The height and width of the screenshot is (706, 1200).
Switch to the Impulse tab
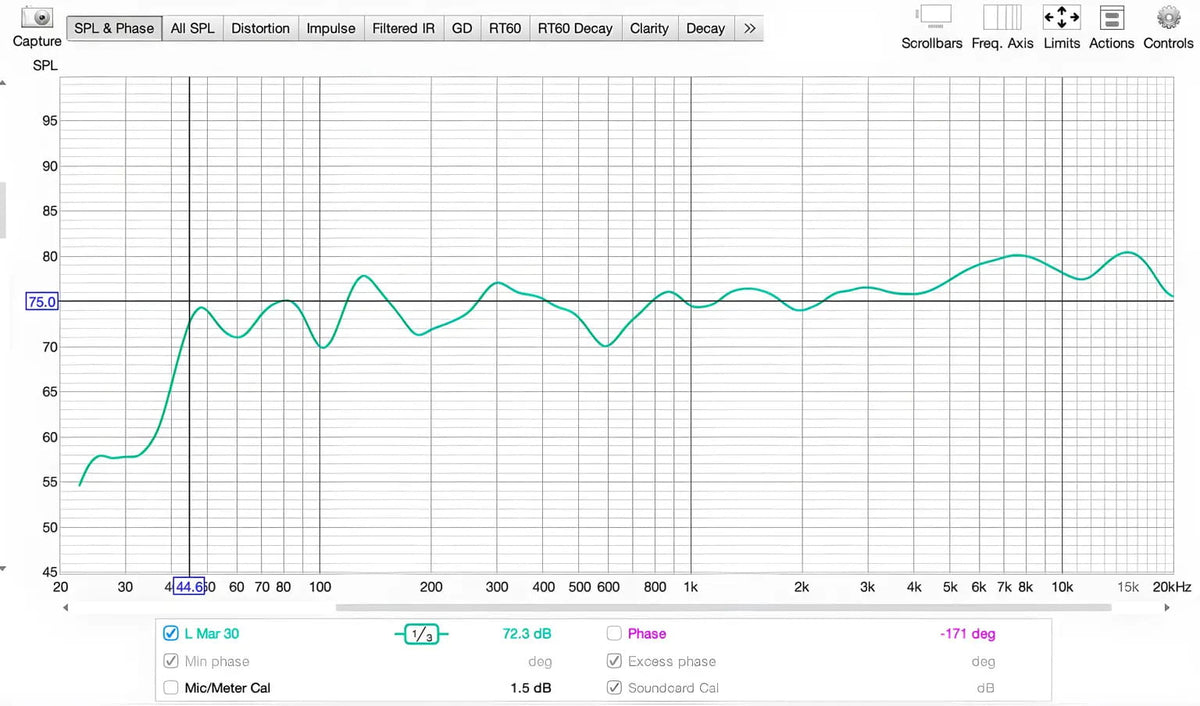pyautogui.click(x=331, y=28)
